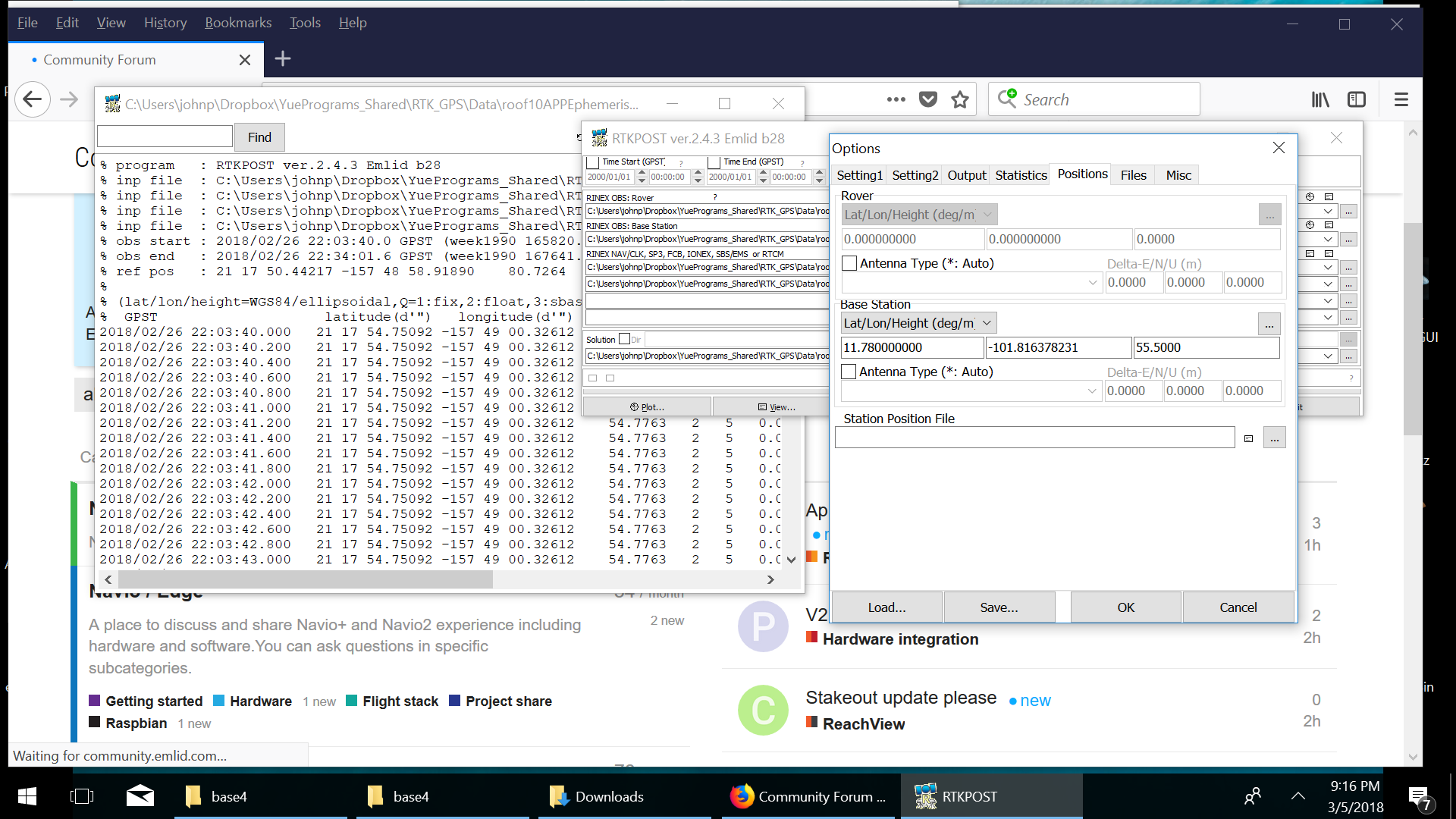Select the Files tab in Options
1456x819 pixels.
pyautogui.click(x=1133, y=175)
